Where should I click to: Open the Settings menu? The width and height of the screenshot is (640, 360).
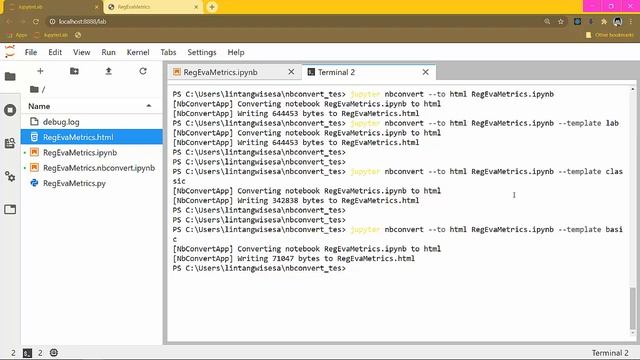pos(202,52)
